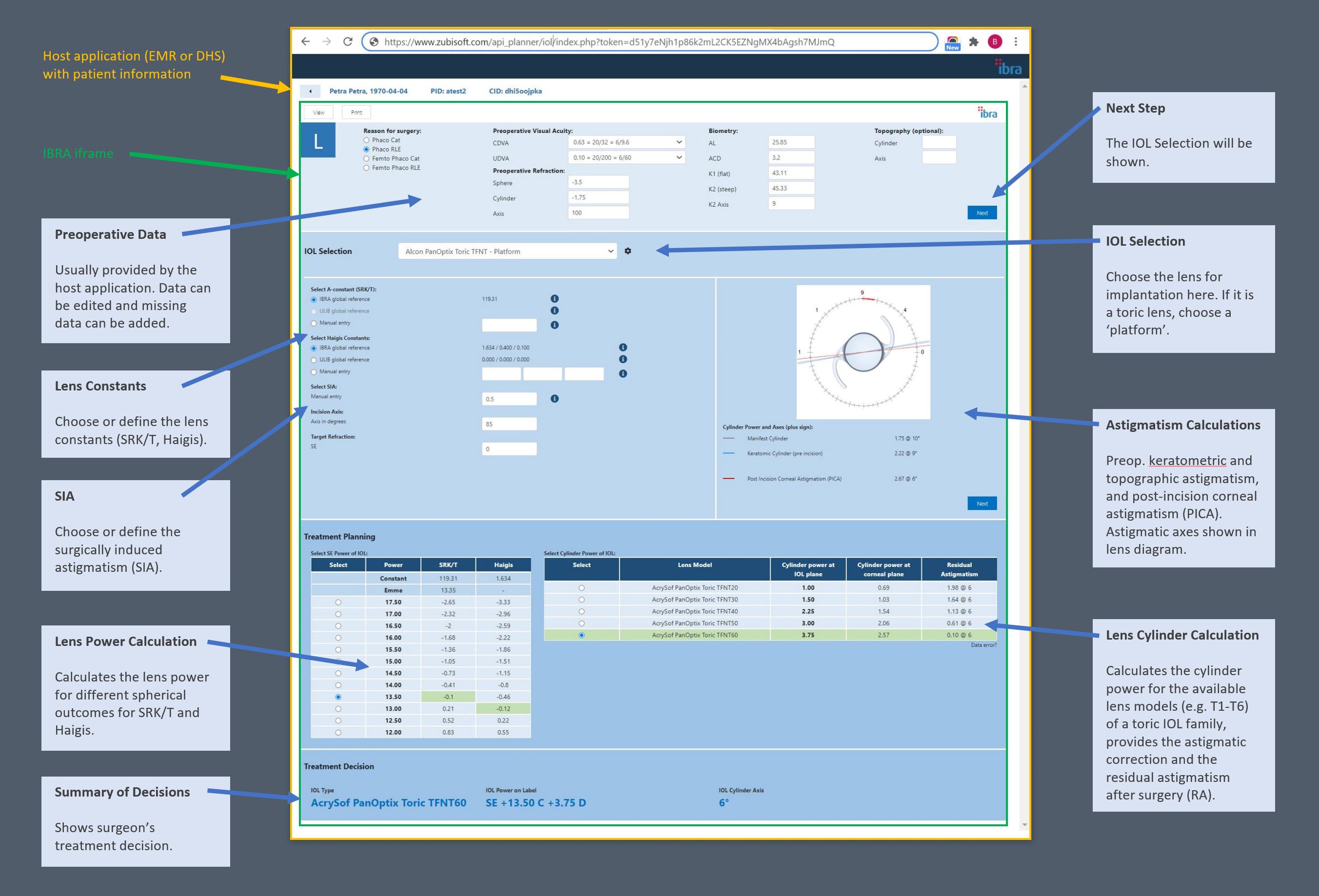This screenshot has height=896, width=1319.
Task: Click the page vertical scrollbar down arrow
Action: [x=1024, y=824]
